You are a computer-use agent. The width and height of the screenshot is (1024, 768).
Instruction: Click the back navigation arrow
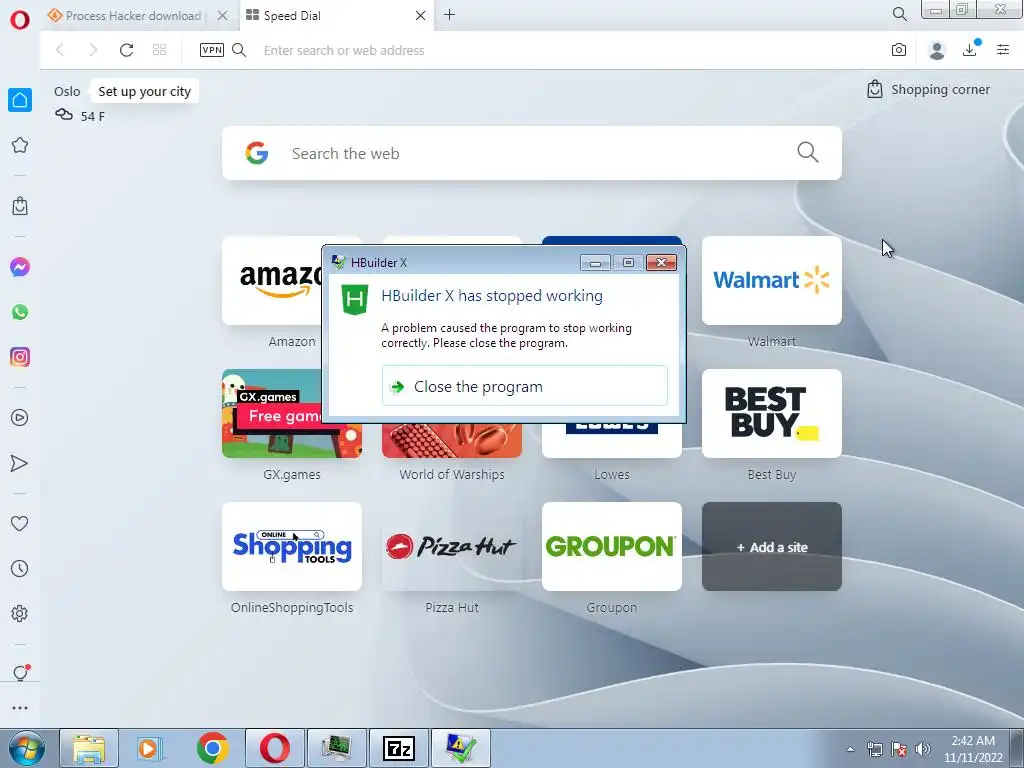point(60,50)
